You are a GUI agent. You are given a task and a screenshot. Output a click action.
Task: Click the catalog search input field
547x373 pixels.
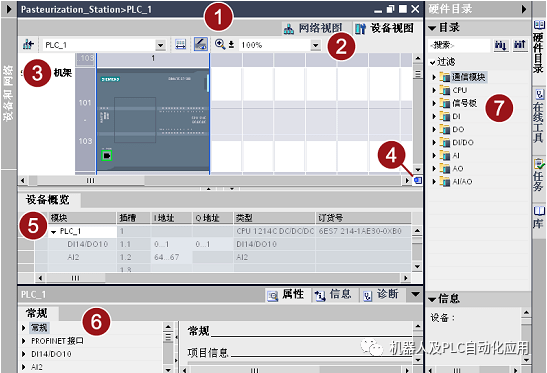pyautogui.click(x=459, y=45)
